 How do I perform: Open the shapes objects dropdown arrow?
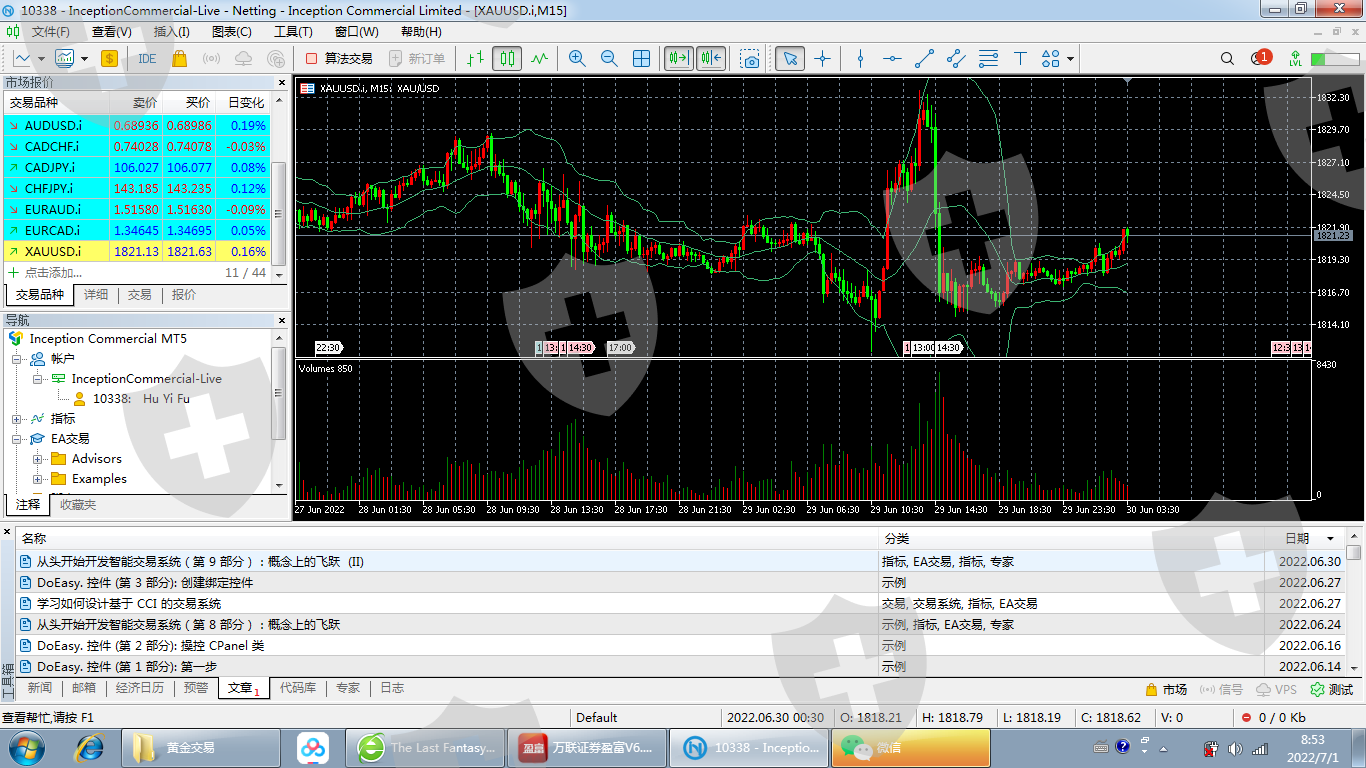pos(1070,58)
